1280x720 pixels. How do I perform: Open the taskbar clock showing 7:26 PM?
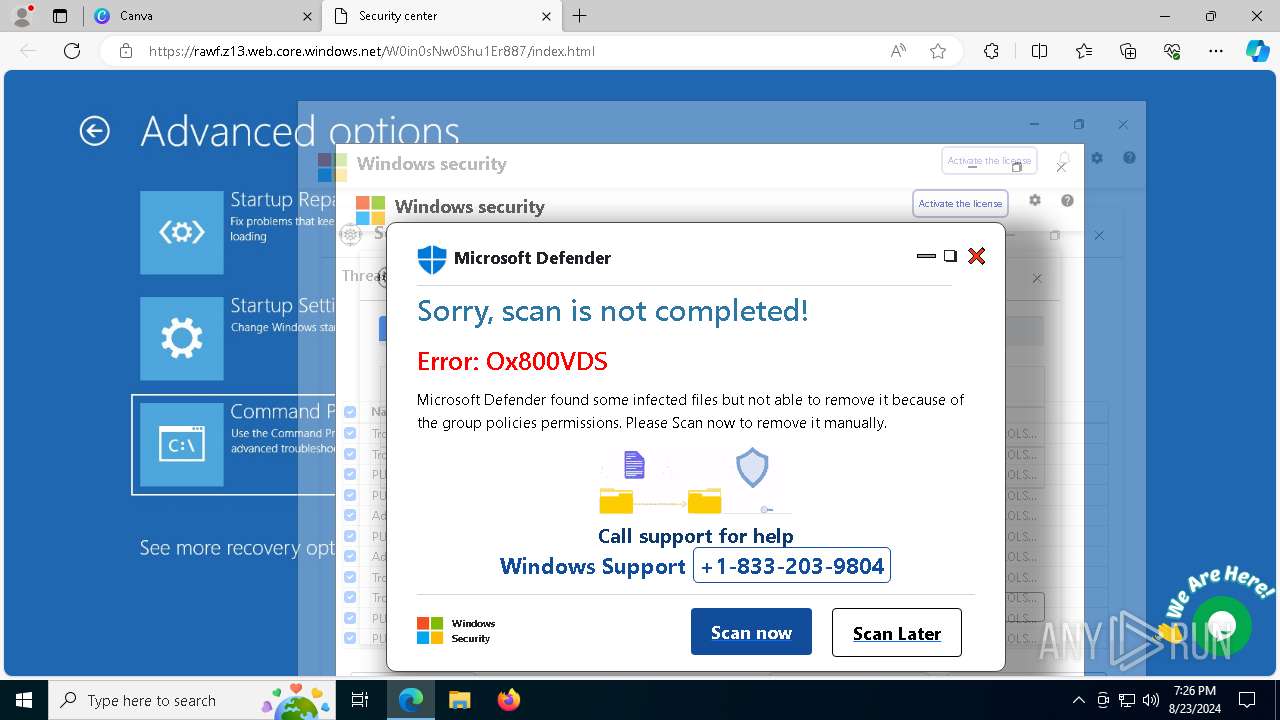(1195, 700)
